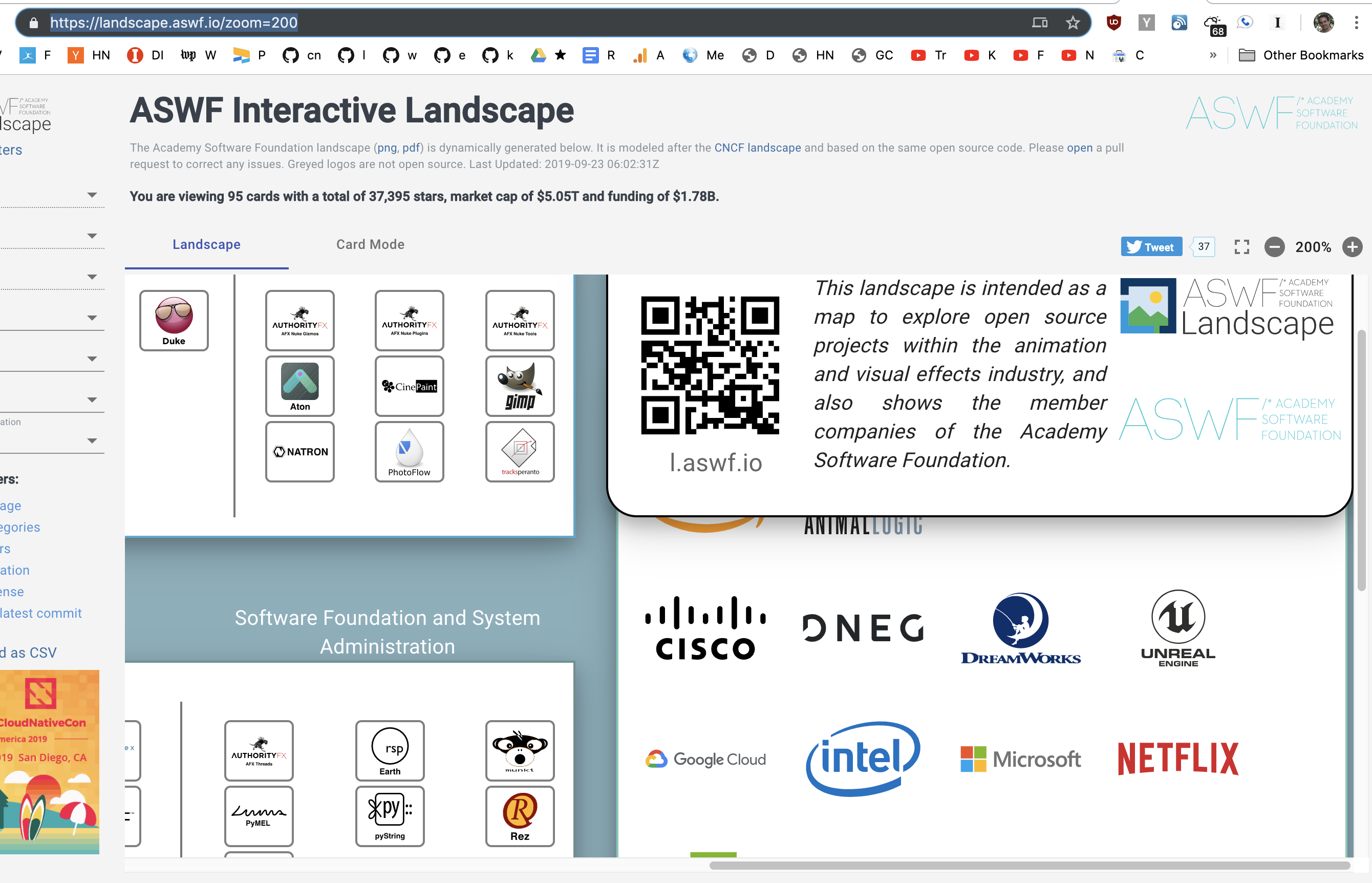This screenshot has width=1372, height=883.
Task: Zoom in using the plus button
Action: (1352, 247)
